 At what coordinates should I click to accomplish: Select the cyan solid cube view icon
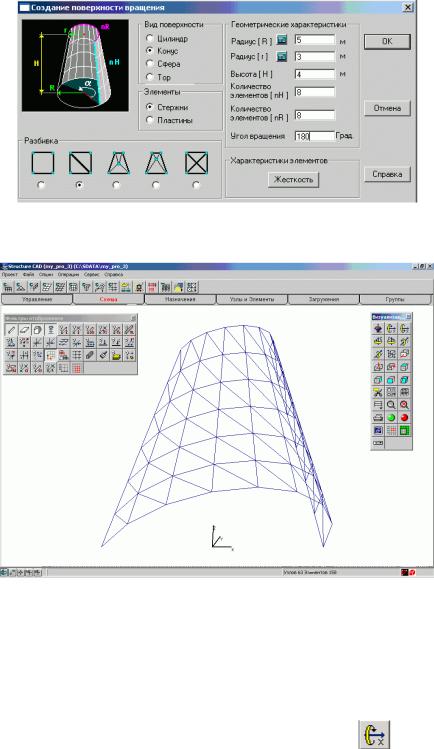click(x=404, y=380)
